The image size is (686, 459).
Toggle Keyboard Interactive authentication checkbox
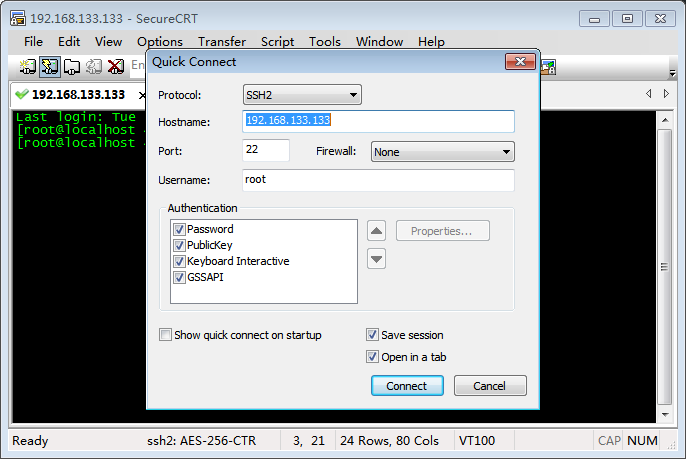click(179, 261)
